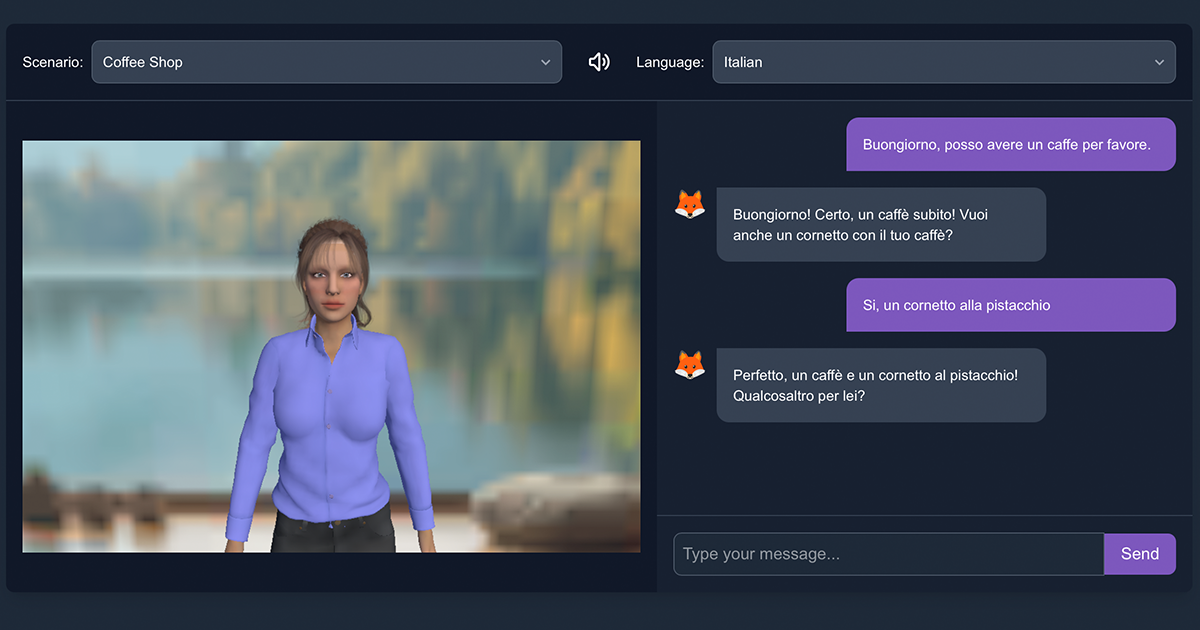Click the 'Qualcosaltro per lei?' bot reply

pos(880,385)
